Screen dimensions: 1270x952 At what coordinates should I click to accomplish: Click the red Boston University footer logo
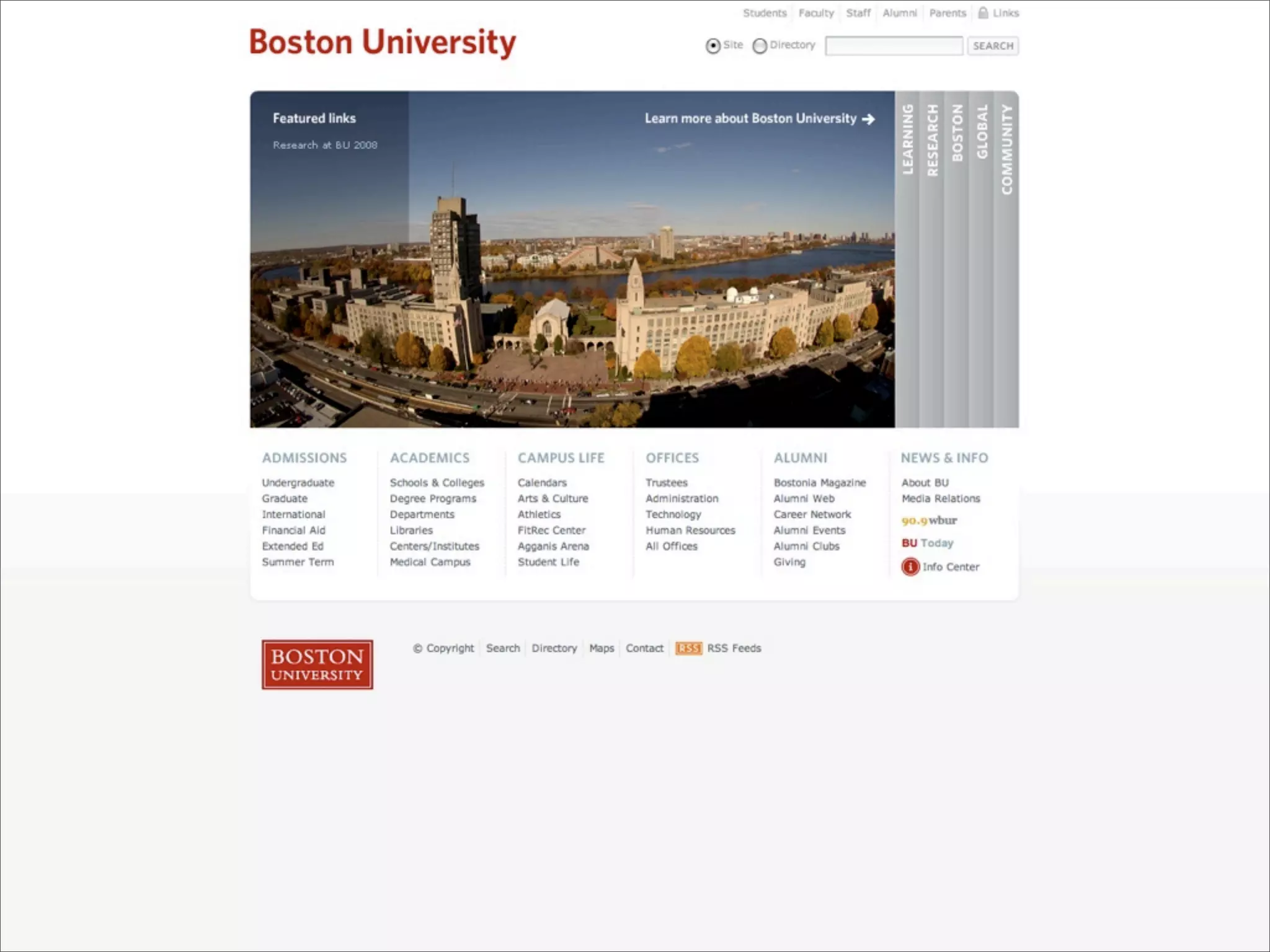click(x=317, y=664)
